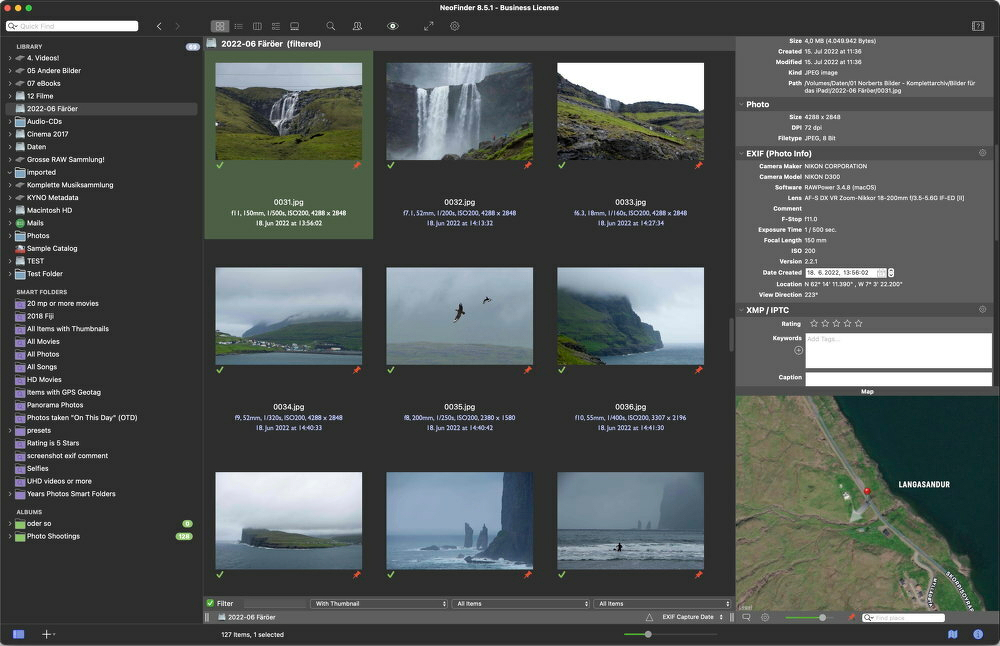Switch to list view
This screenshot has height=646, width=1000.
click(x=238, y=26)
